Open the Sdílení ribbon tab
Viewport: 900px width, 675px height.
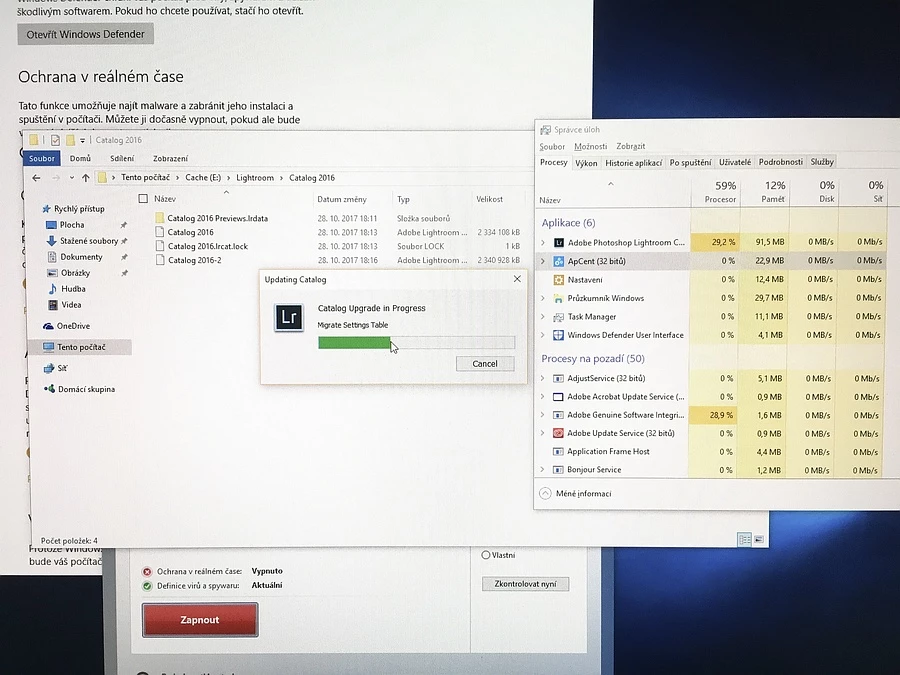click(x=122, y=158)
